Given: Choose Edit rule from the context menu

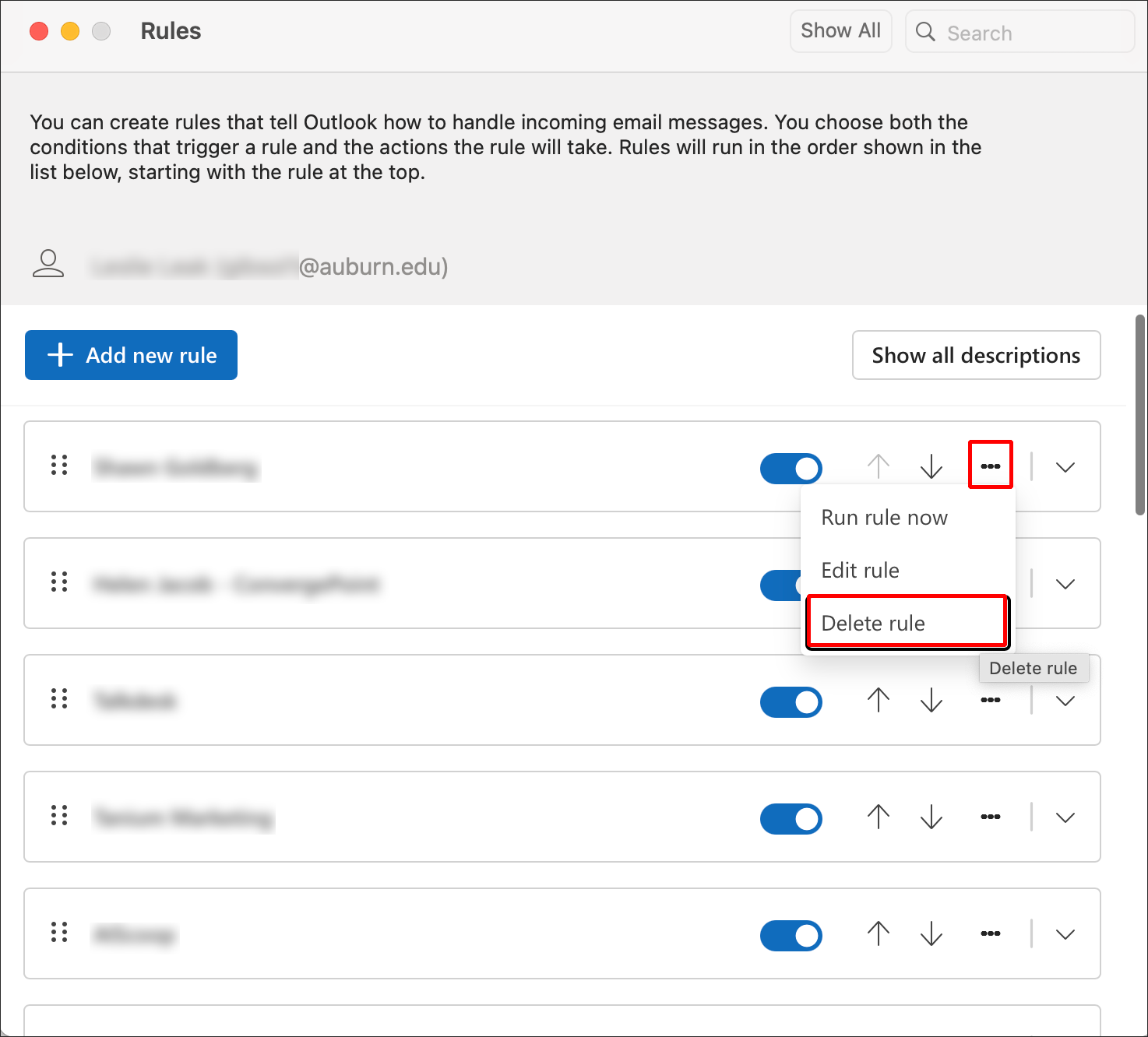Looking at the screenshot, I should [860, 570].
